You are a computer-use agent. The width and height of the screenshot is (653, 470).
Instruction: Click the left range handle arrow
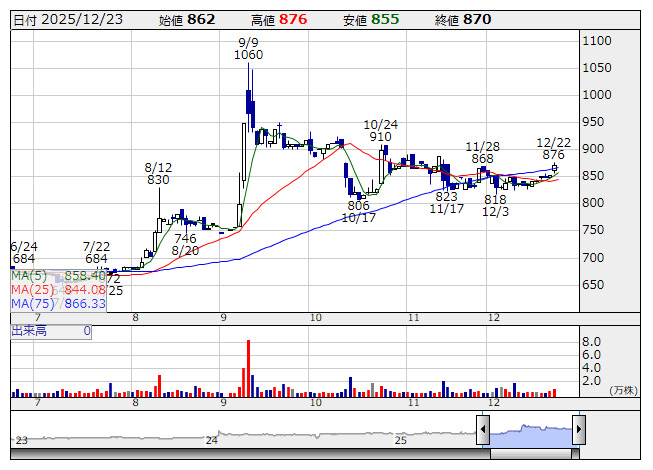click(482, 430)
